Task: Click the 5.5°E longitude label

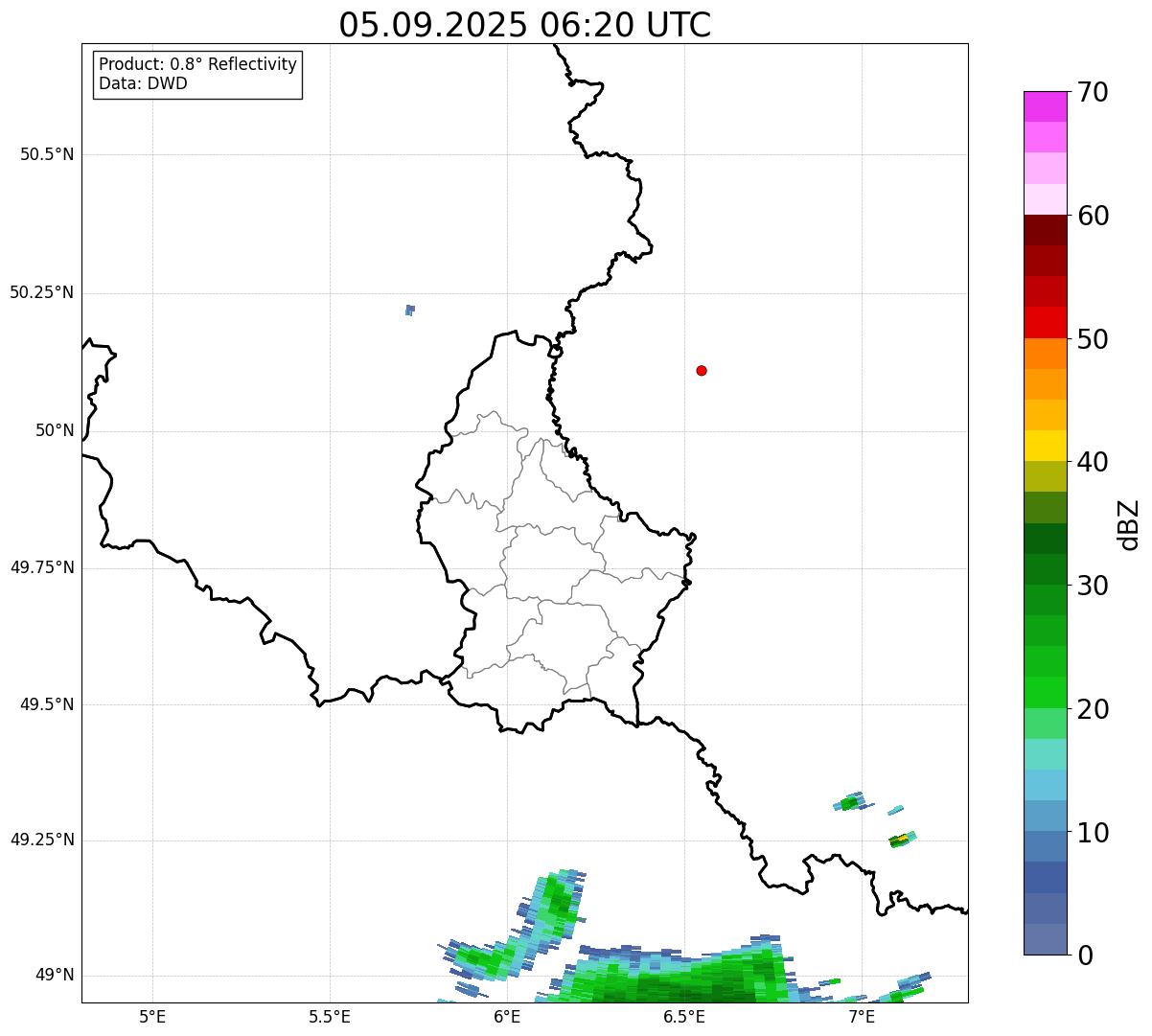Action: (x=330, y=1016)
